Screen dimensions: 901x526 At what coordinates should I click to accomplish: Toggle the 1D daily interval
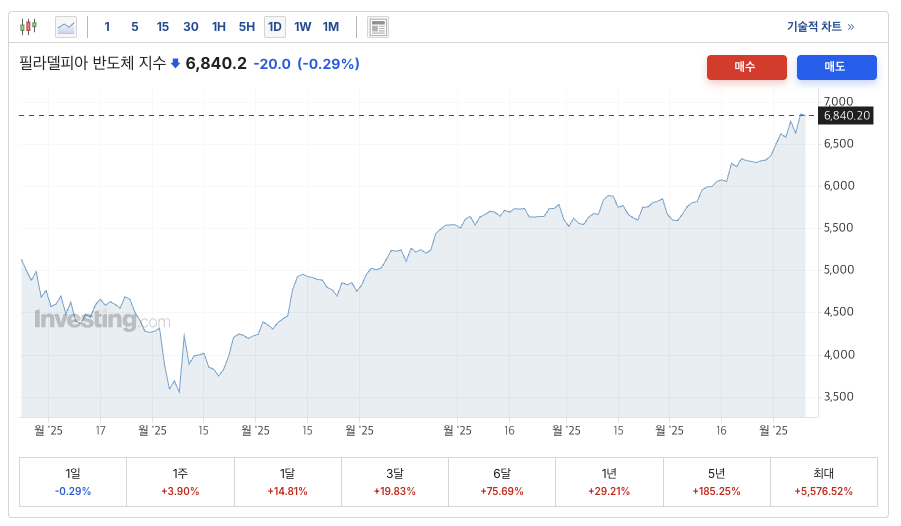pos(275,27)
